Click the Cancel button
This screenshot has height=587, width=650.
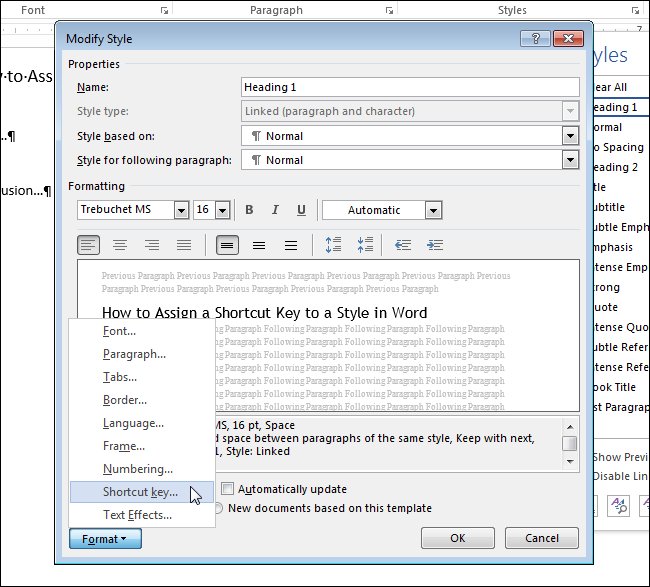coord(541,538)
